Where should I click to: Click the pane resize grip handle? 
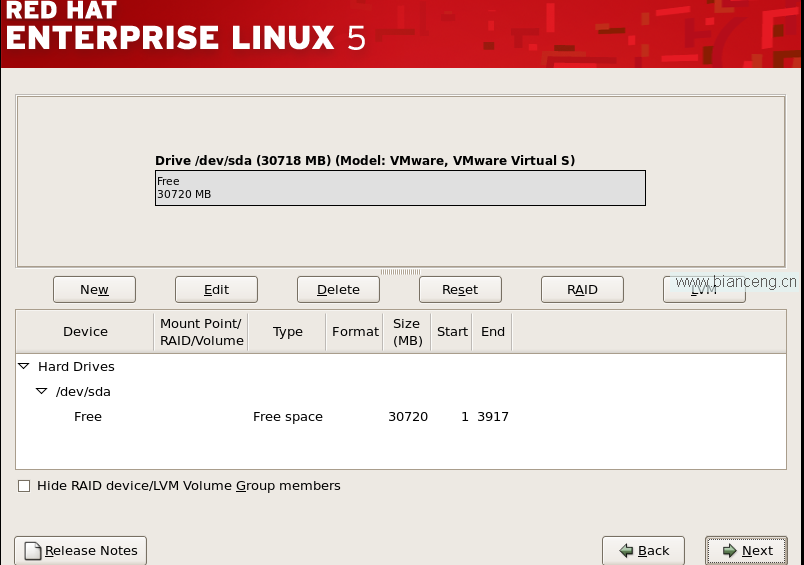point(400,272)
